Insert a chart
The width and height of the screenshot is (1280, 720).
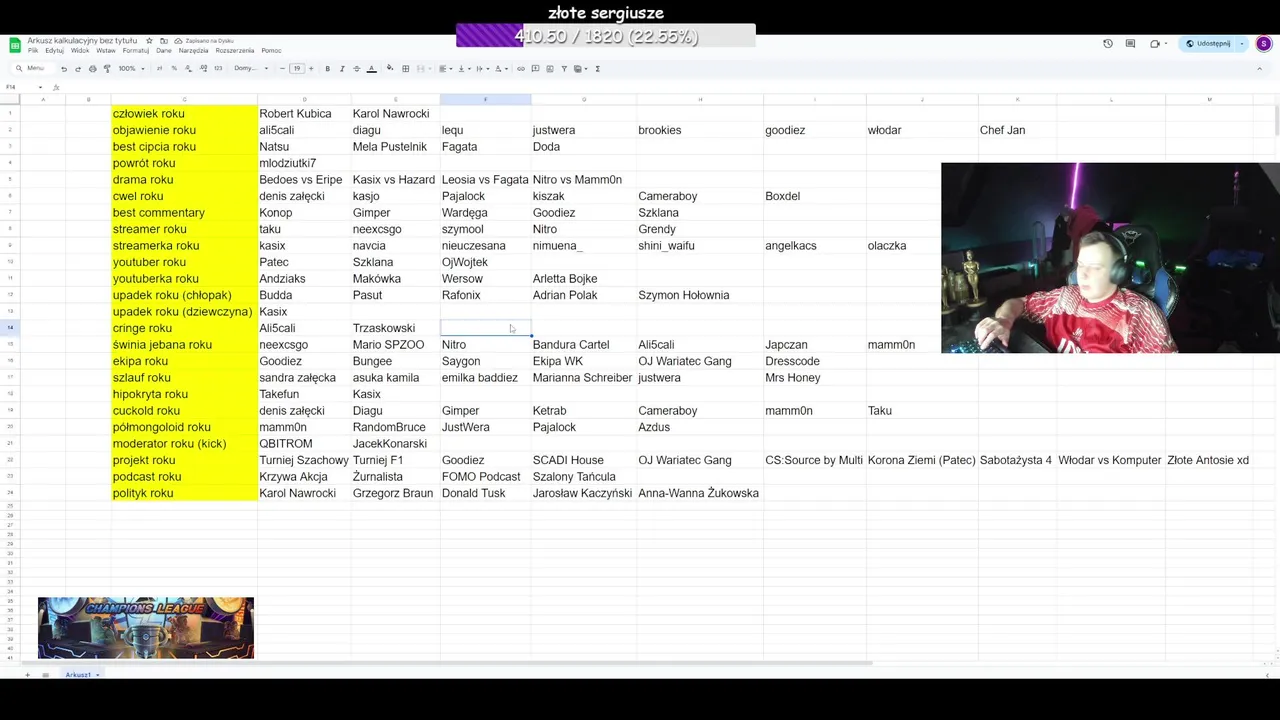click(550, 68)
